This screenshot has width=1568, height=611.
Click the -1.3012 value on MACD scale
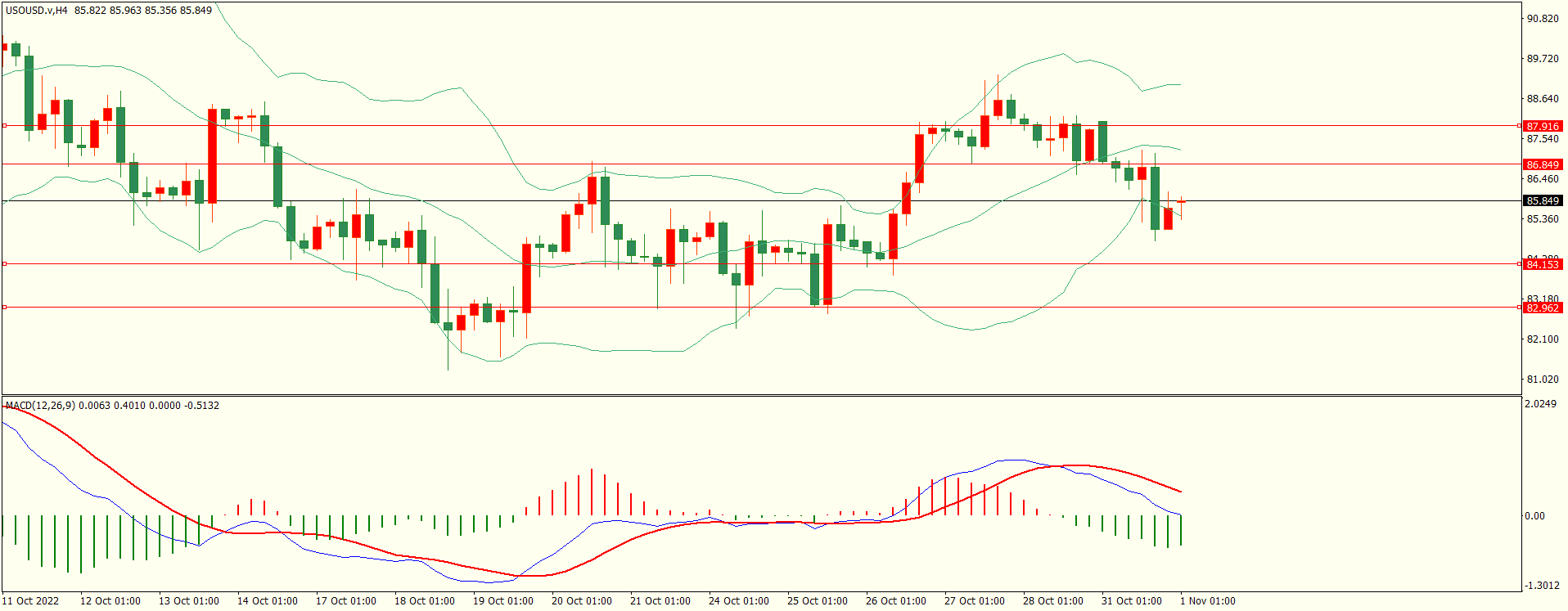coord(1540,586)
